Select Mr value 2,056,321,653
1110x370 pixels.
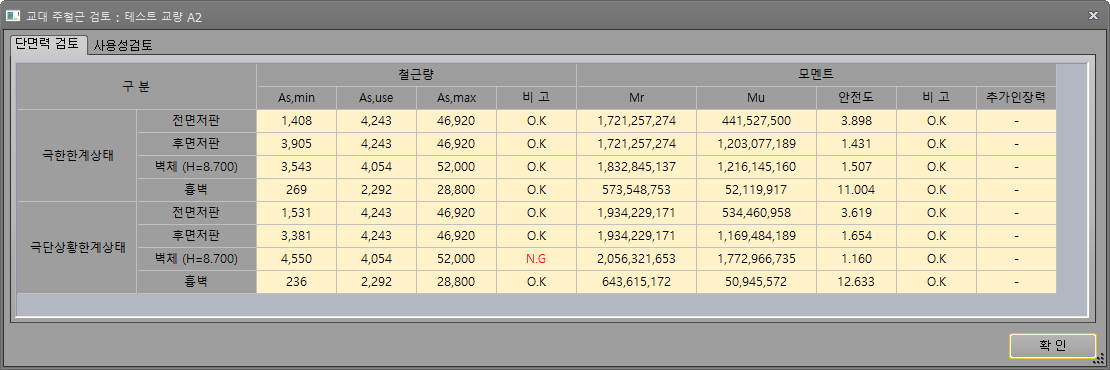[x=636, y=259]
